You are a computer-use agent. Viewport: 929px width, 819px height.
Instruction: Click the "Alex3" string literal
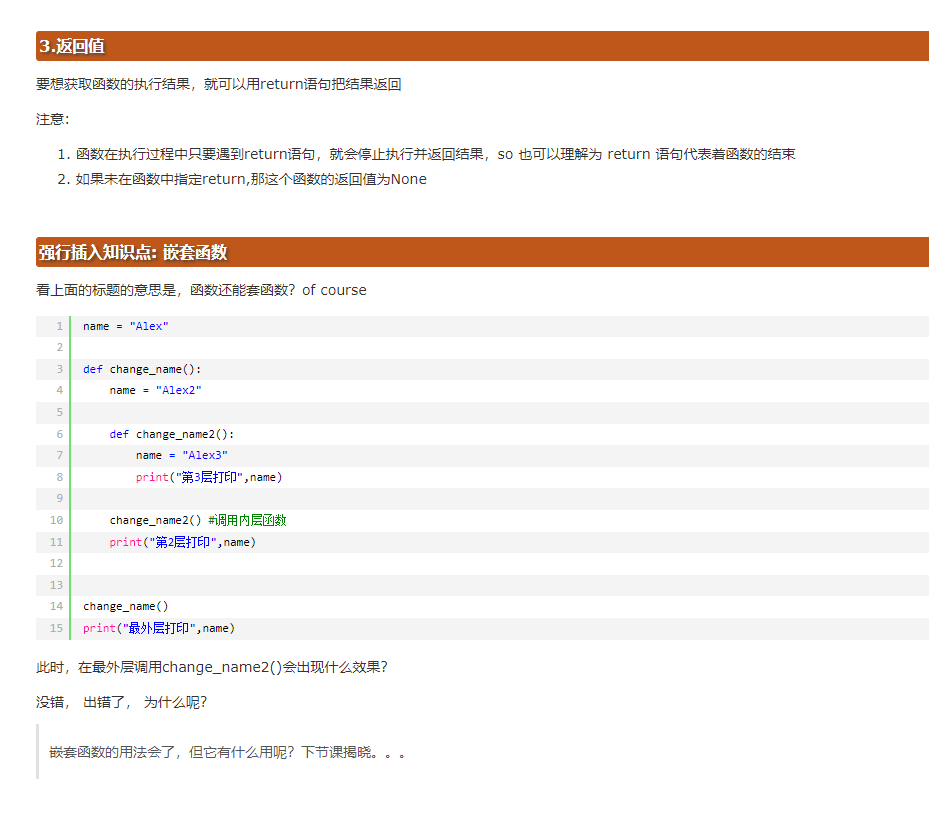[205, 455]
